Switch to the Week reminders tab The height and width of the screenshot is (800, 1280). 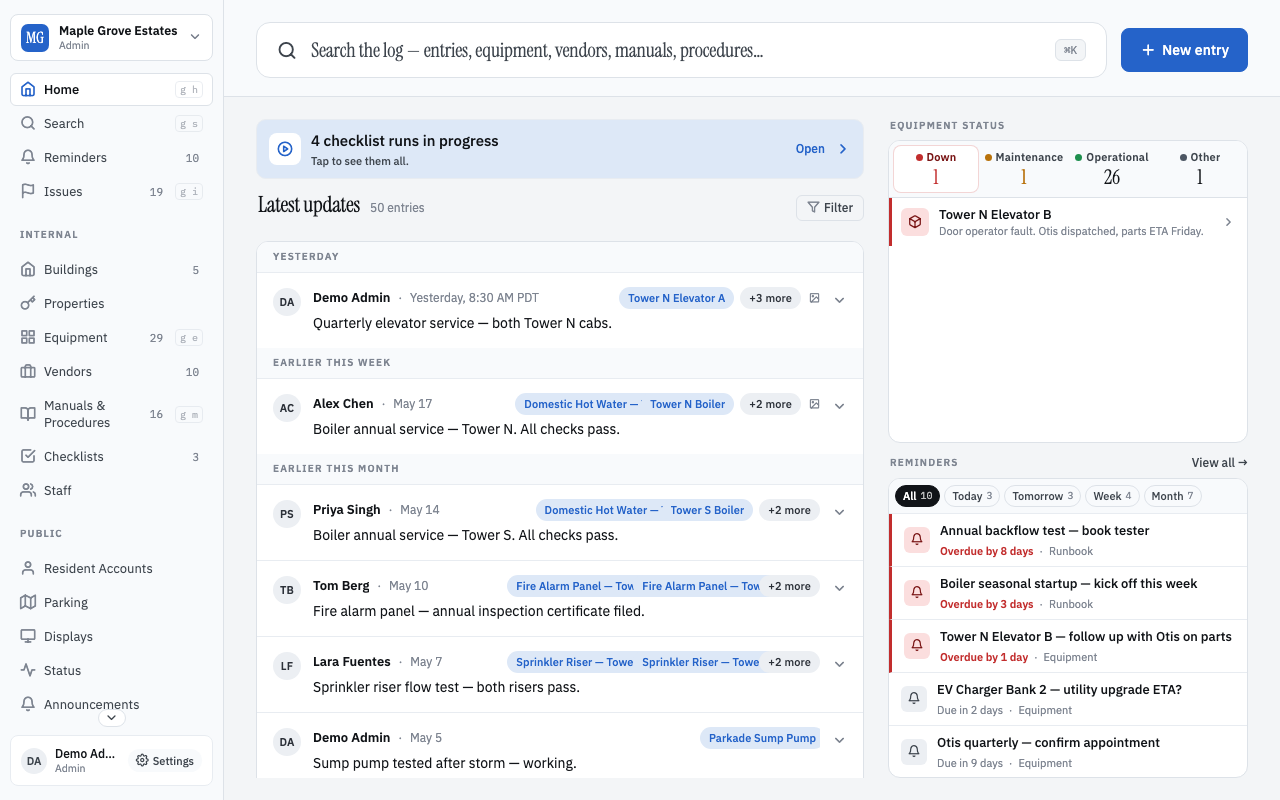pyautogui.click(x=1113, y=496)
